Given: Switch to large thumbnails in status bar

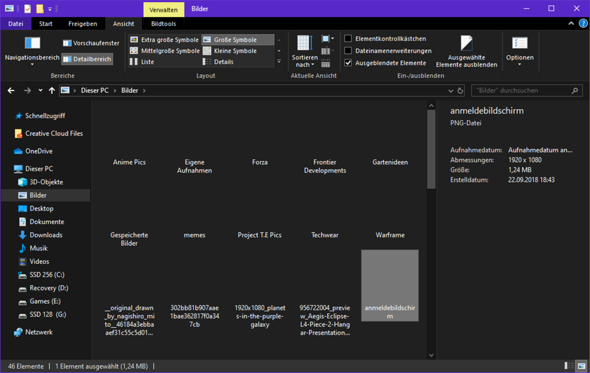Looking at the screenshot, I should pos(581,366).
